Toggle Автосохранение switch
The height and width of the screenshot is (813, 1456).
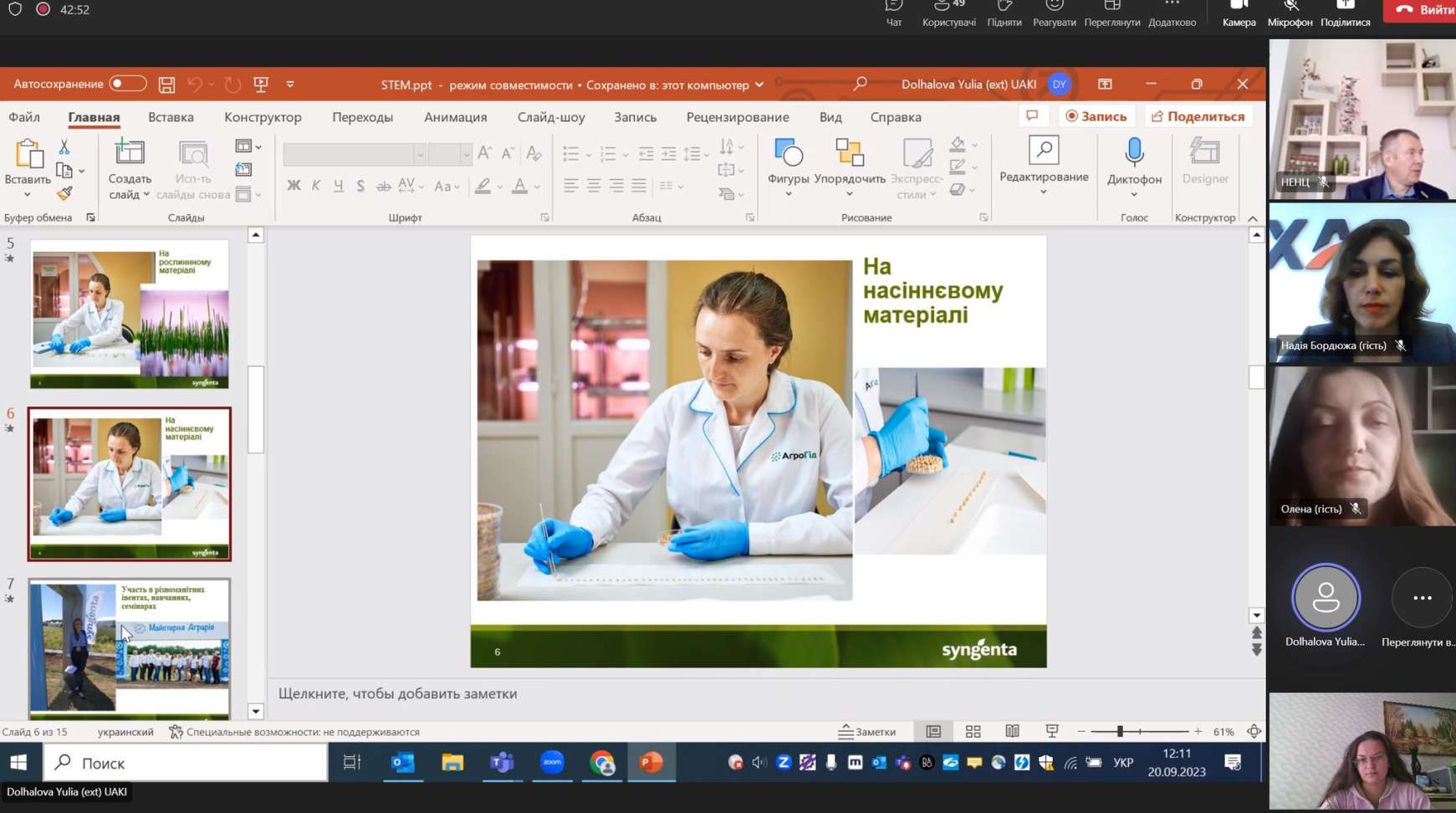pyautogui.click(x=128, y=84)
